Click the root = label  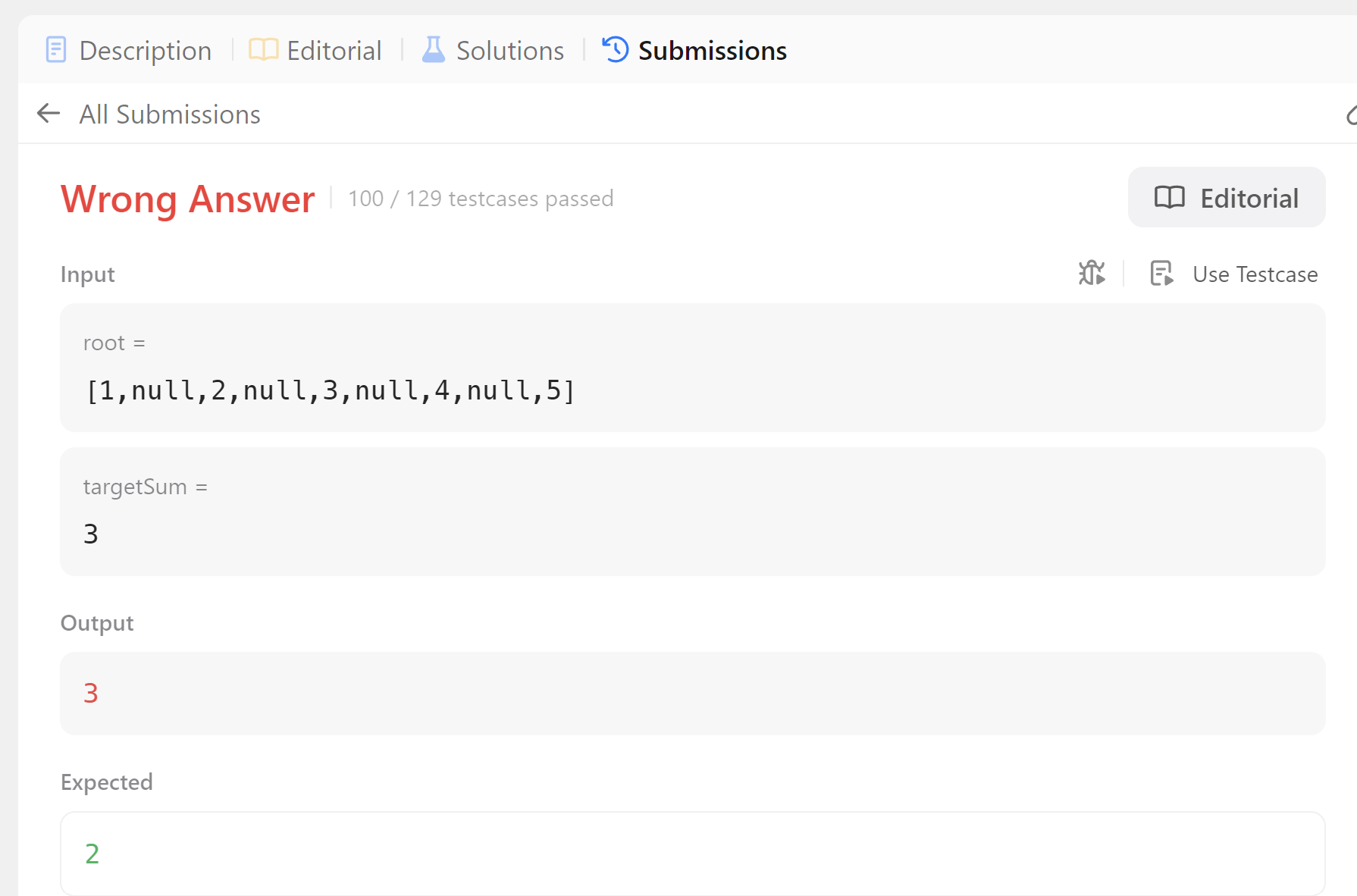click(x=114, y=343)
